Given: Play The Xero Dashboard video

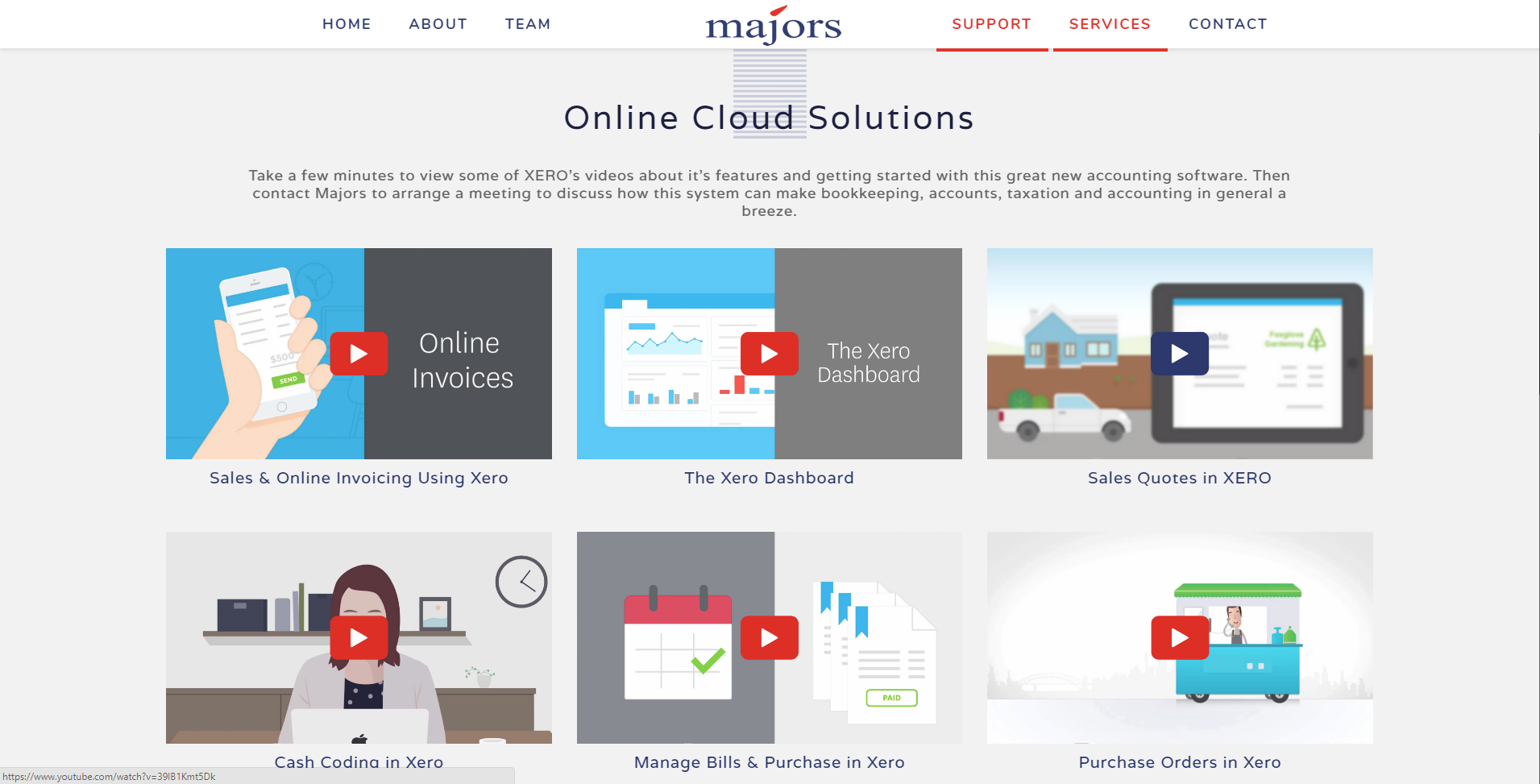Looking at the screenshot, I should coord(770,354).
